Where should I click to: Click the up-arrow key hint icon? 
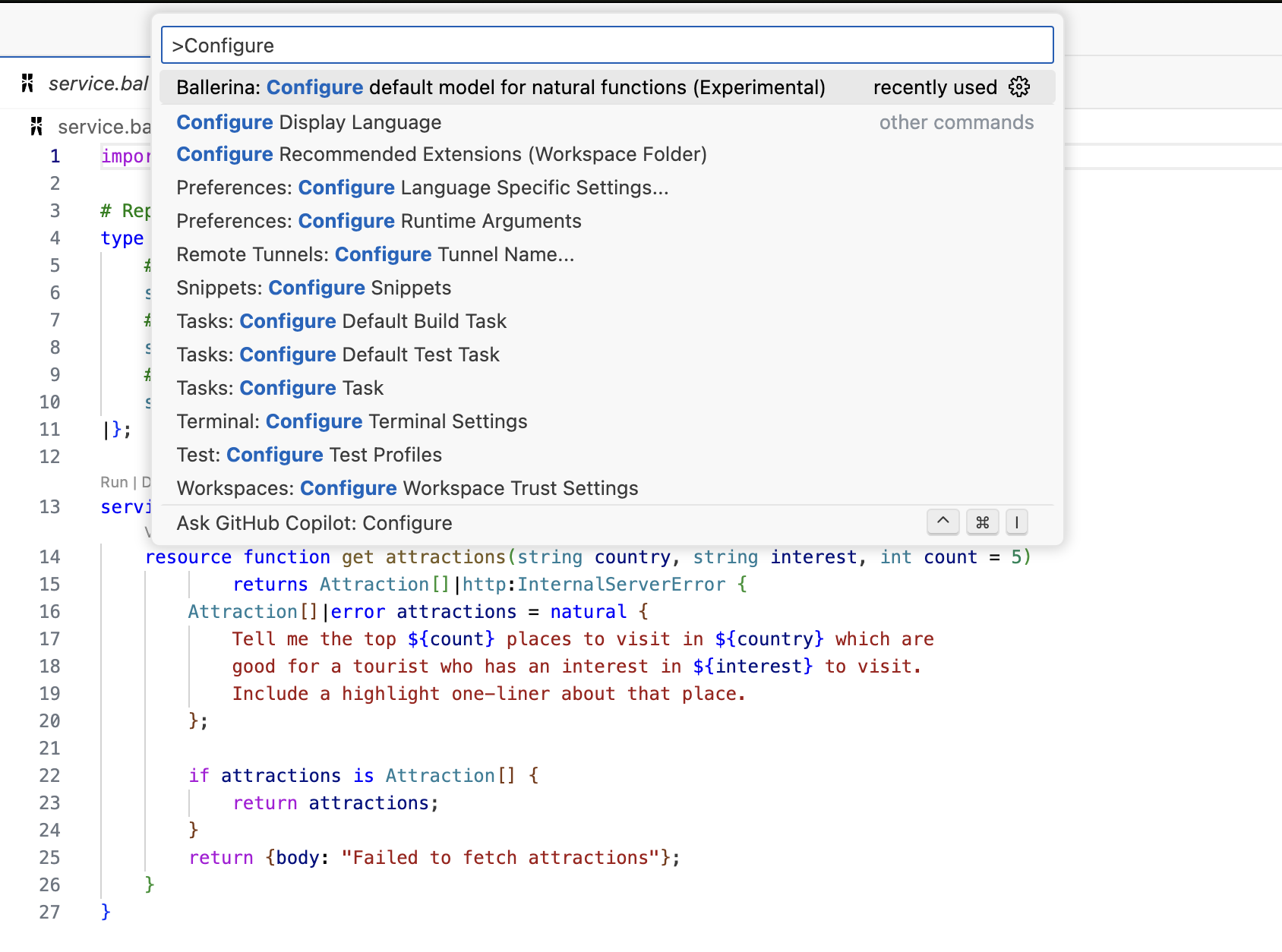point(943,522)
